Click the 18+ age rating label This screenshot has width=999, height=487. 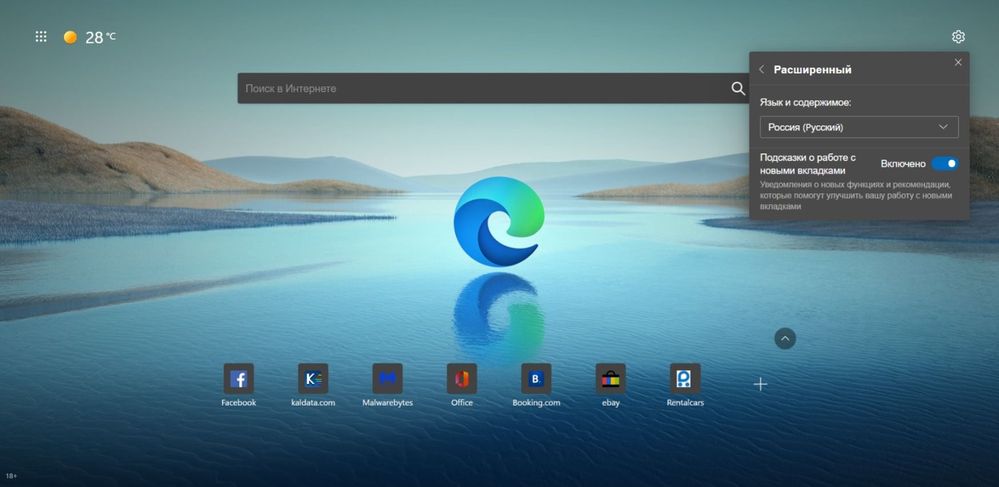pyautogui.click(x=11, y=476)
